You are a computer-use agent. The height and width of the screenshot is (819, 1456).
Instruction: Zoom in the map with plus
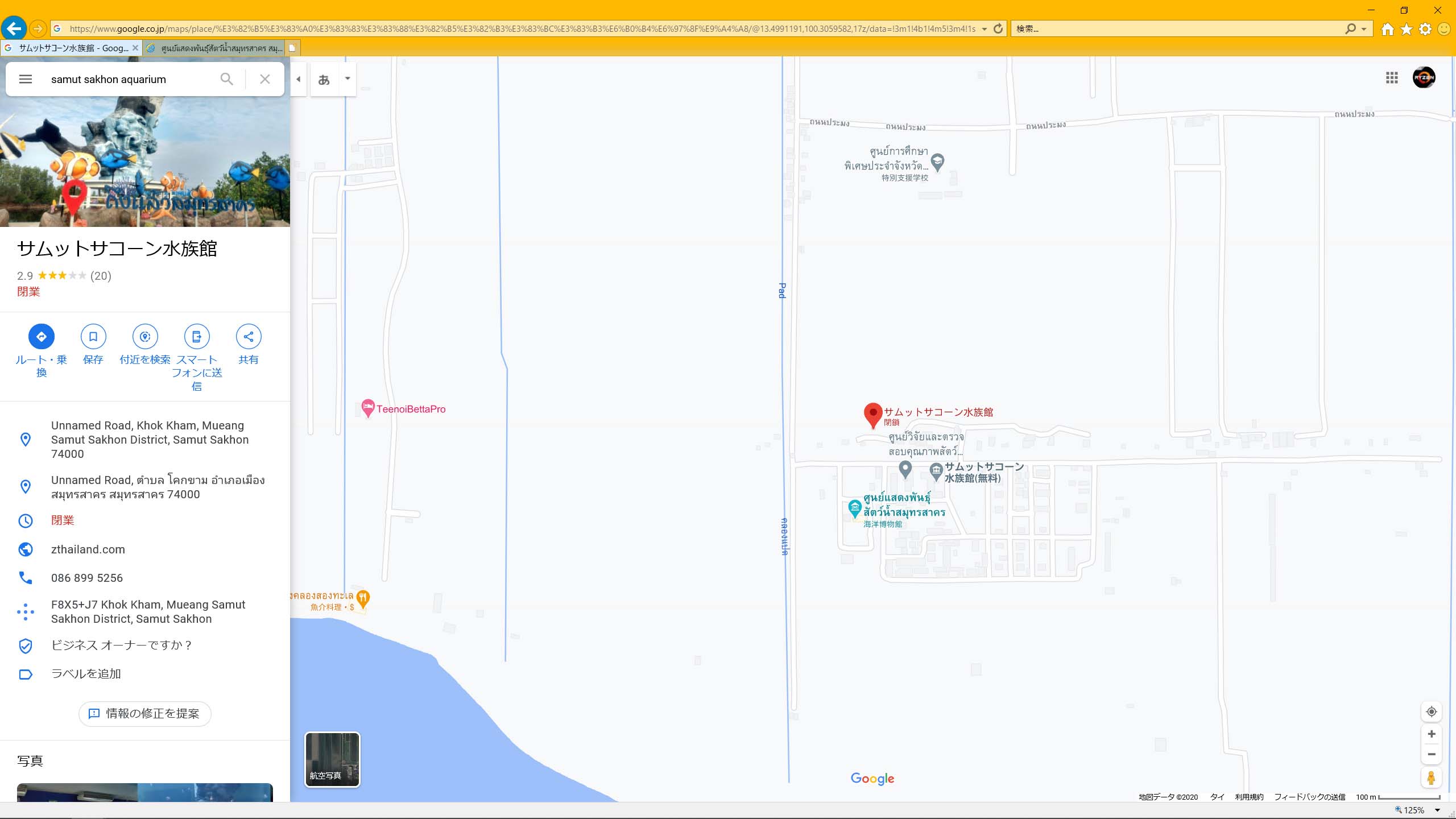[1432, 734]
